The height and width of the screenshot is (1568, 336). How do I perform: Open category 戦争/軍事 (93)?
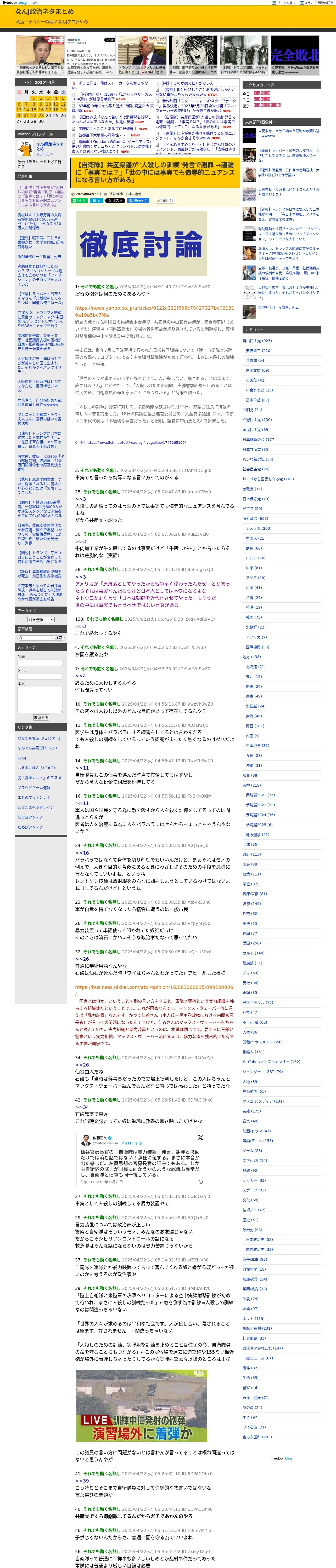click(254, 1259)
